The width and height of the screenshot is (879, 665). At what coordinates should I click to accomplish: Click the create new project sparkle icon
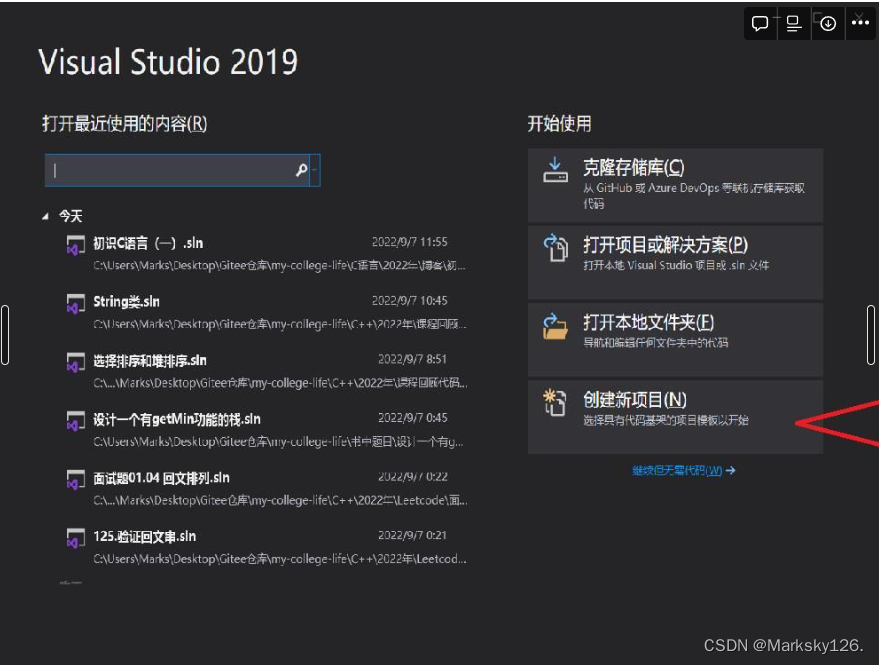(554, 403)
